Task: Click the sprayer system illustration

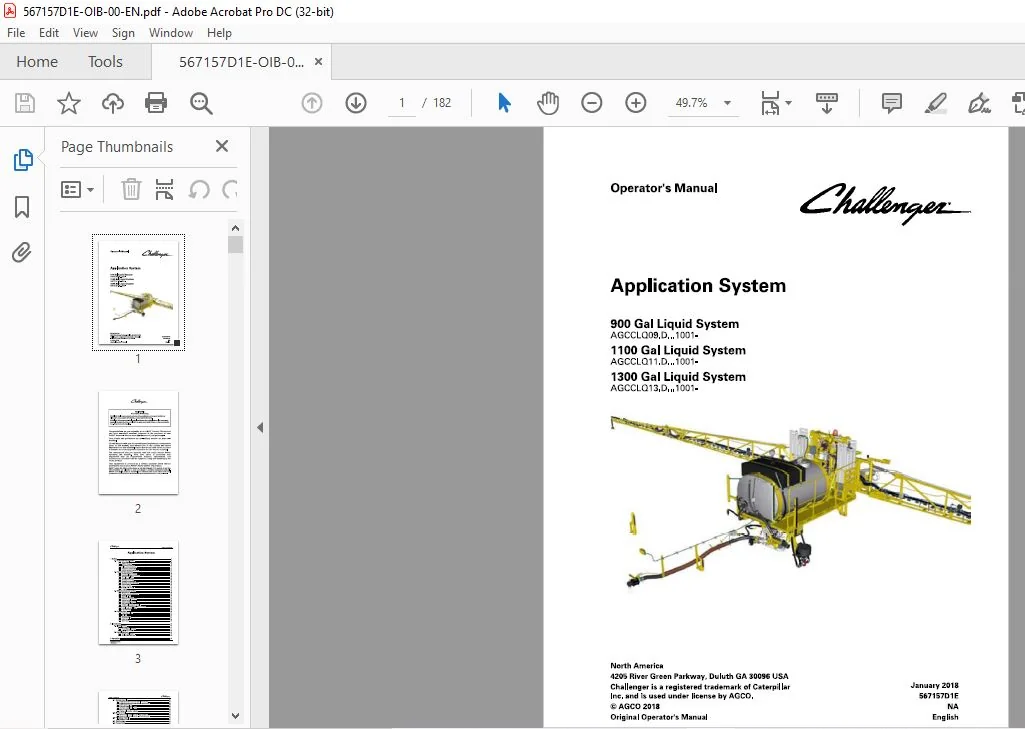Action: coord(790,500)
